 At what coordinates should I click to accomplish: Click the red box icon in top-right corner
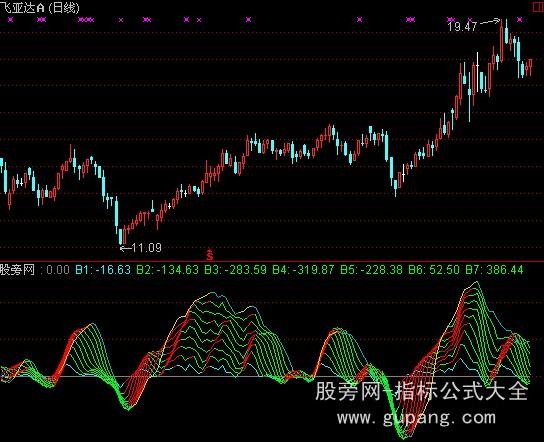pyautogui.click(x=538, y=7)
